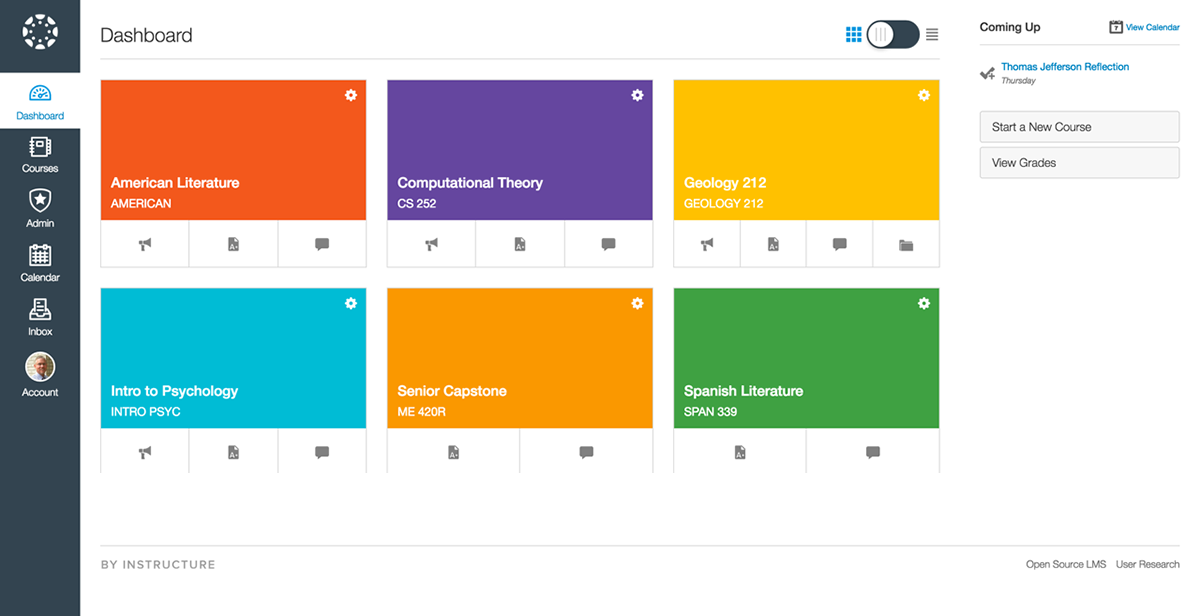Switch dashboard to list view
1200x616 pixels.
click(x=931, y=33)
